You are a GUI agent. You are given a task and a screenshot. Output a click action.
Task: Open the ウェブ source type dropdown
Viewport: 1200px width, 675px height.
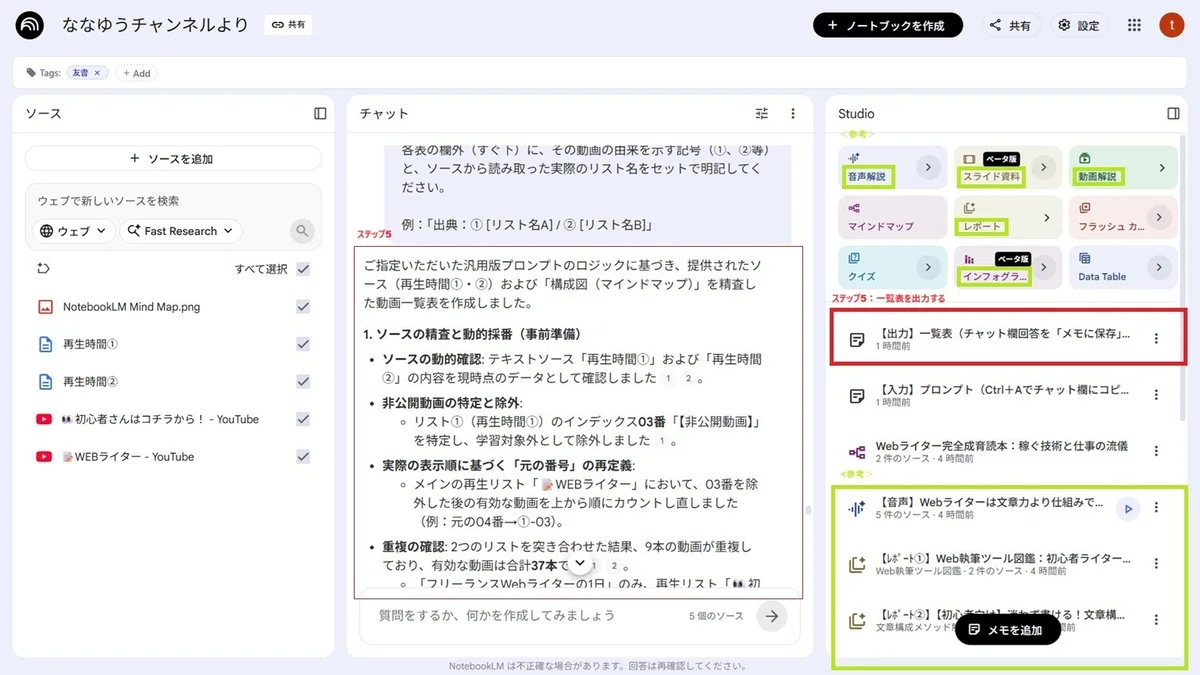tap(73, 231)
